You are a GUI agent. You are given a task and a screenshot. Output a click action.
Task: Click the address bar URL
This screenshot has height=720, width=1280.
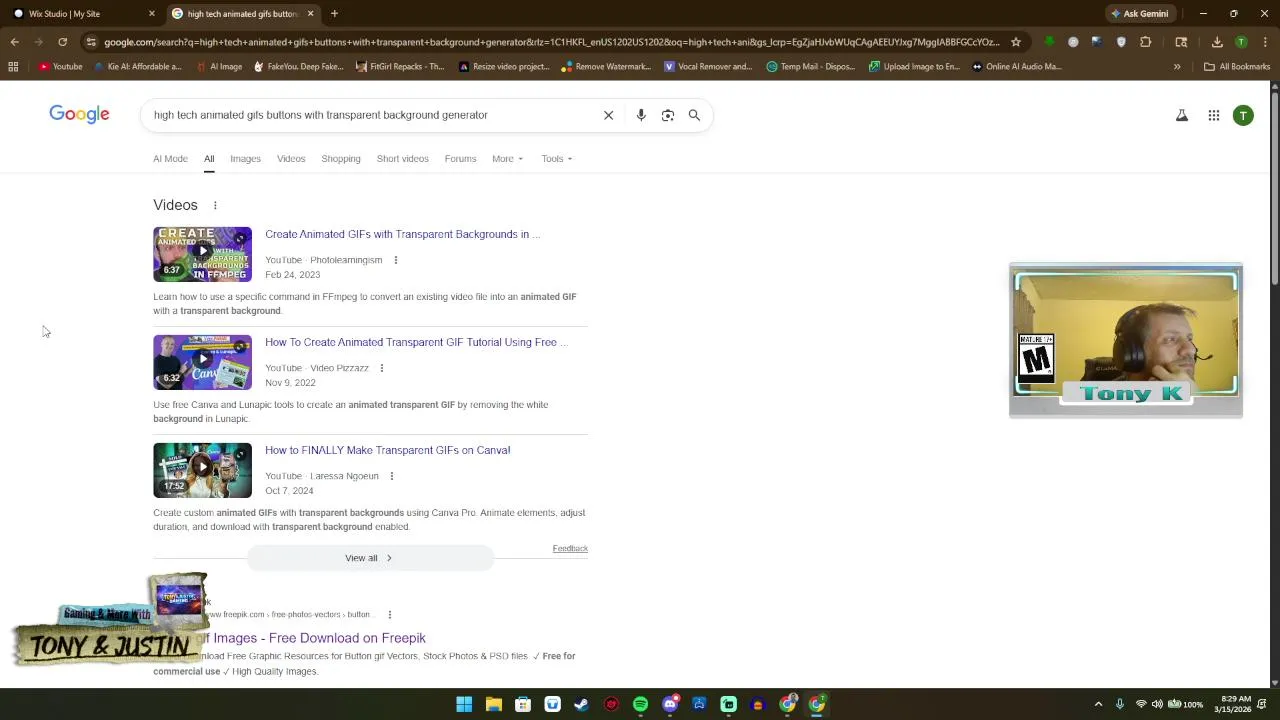coord(550,42)
